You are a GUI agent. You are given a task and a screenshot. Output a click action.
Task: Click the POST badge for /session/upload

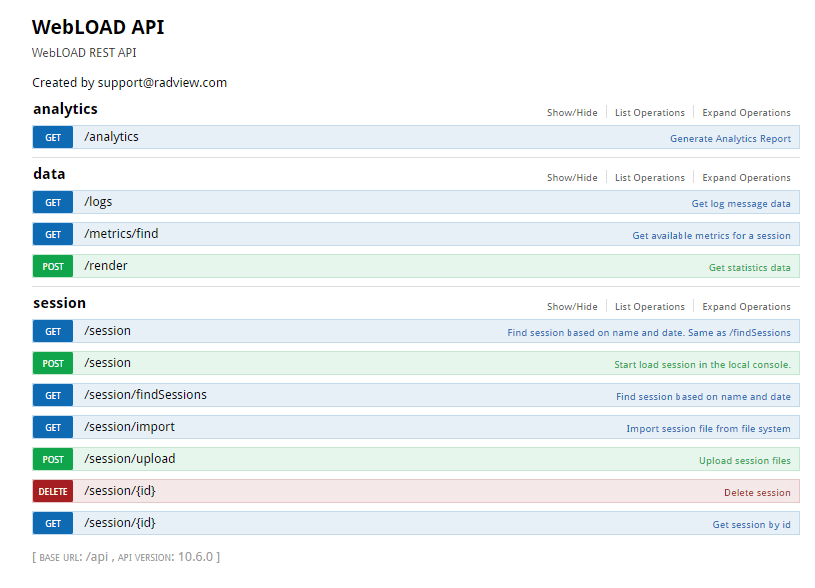point(53,460)
